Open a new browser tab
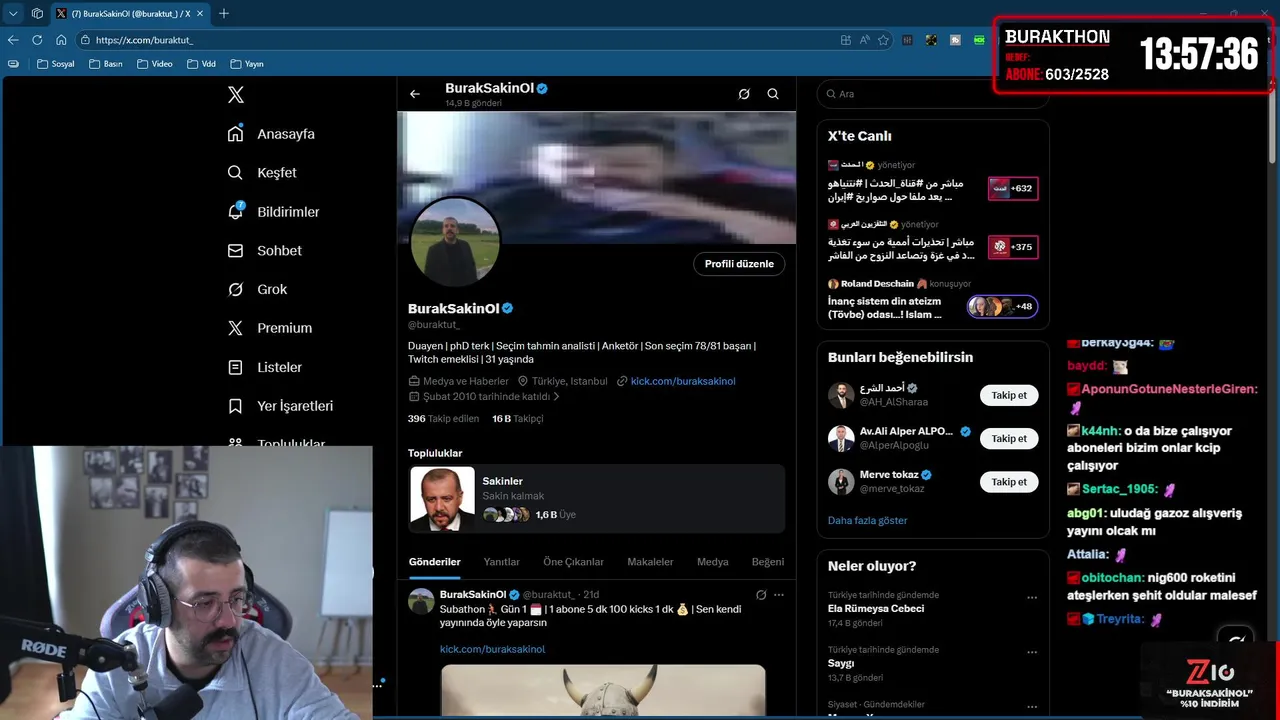 coord(224,13)
